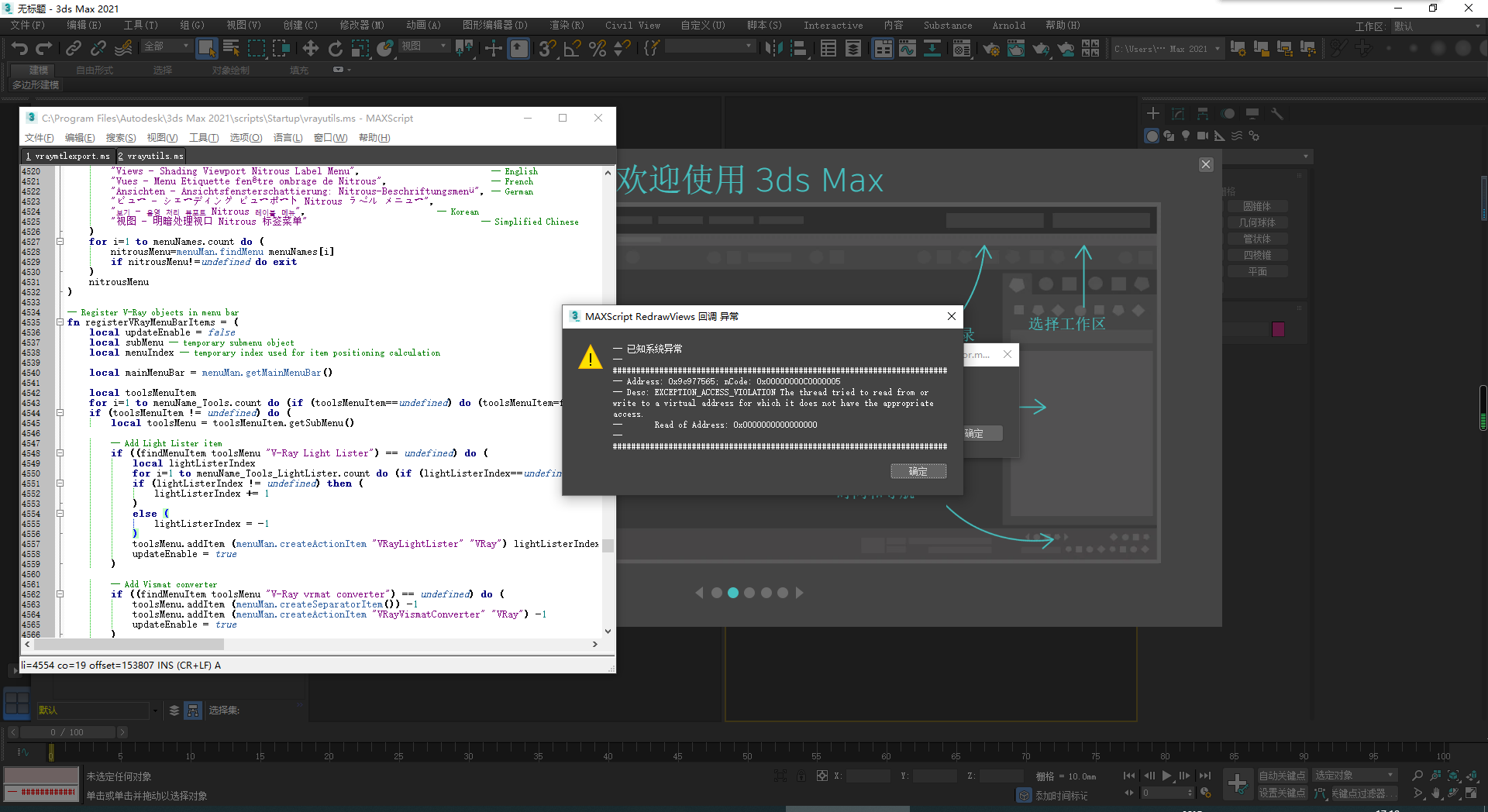Click the 设置关键点 button
The width and height of the screenshot is (1488, 812).
[1283, 793]
